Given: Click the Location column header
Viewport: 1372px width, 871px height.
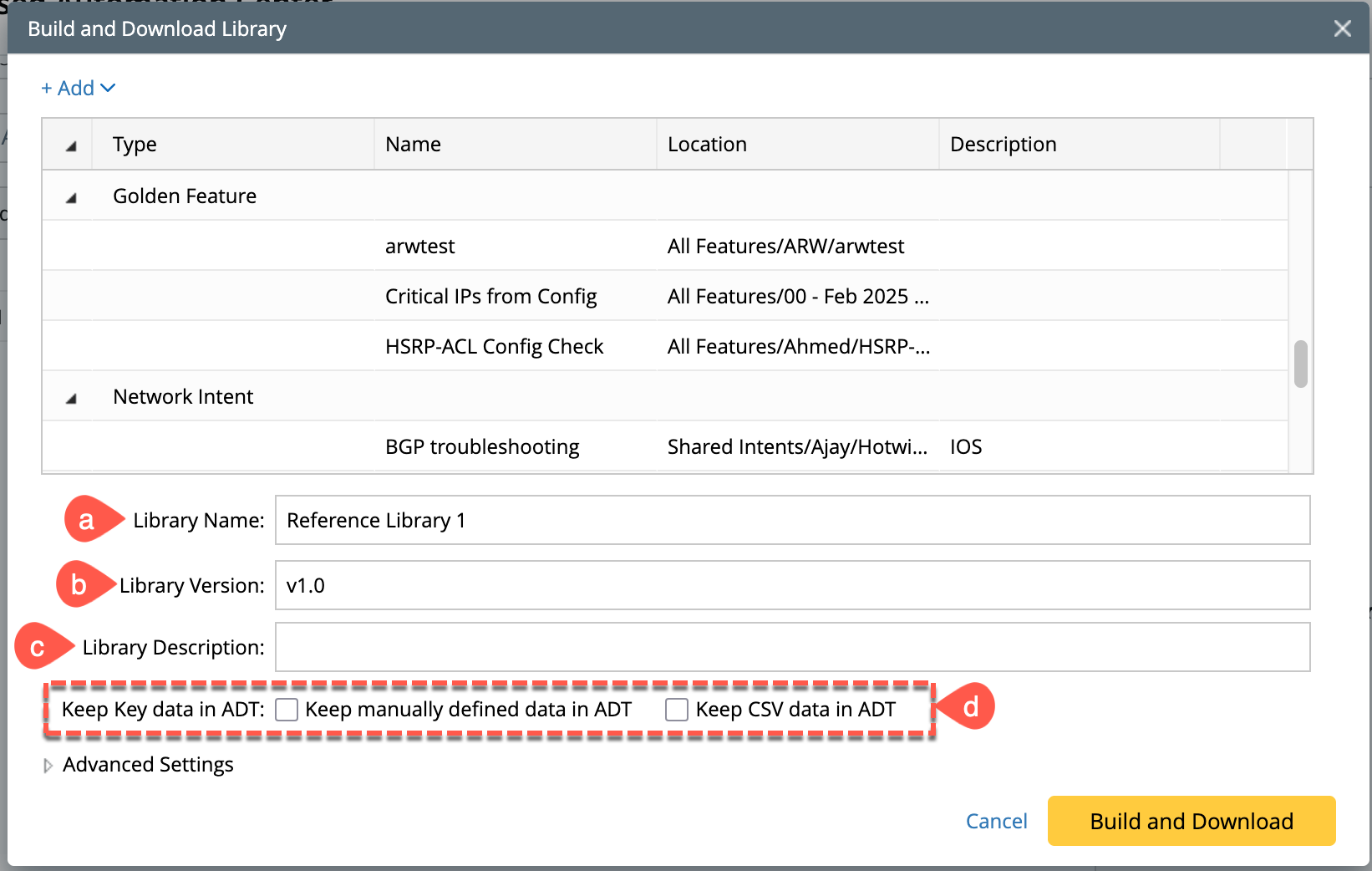Looking at the screenshot, I should [x=707, y=145].
